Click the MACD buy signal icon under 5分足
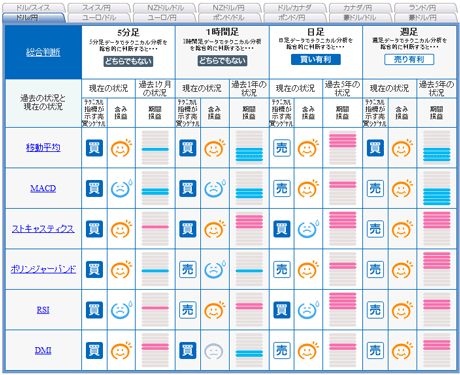 [94, 189]
